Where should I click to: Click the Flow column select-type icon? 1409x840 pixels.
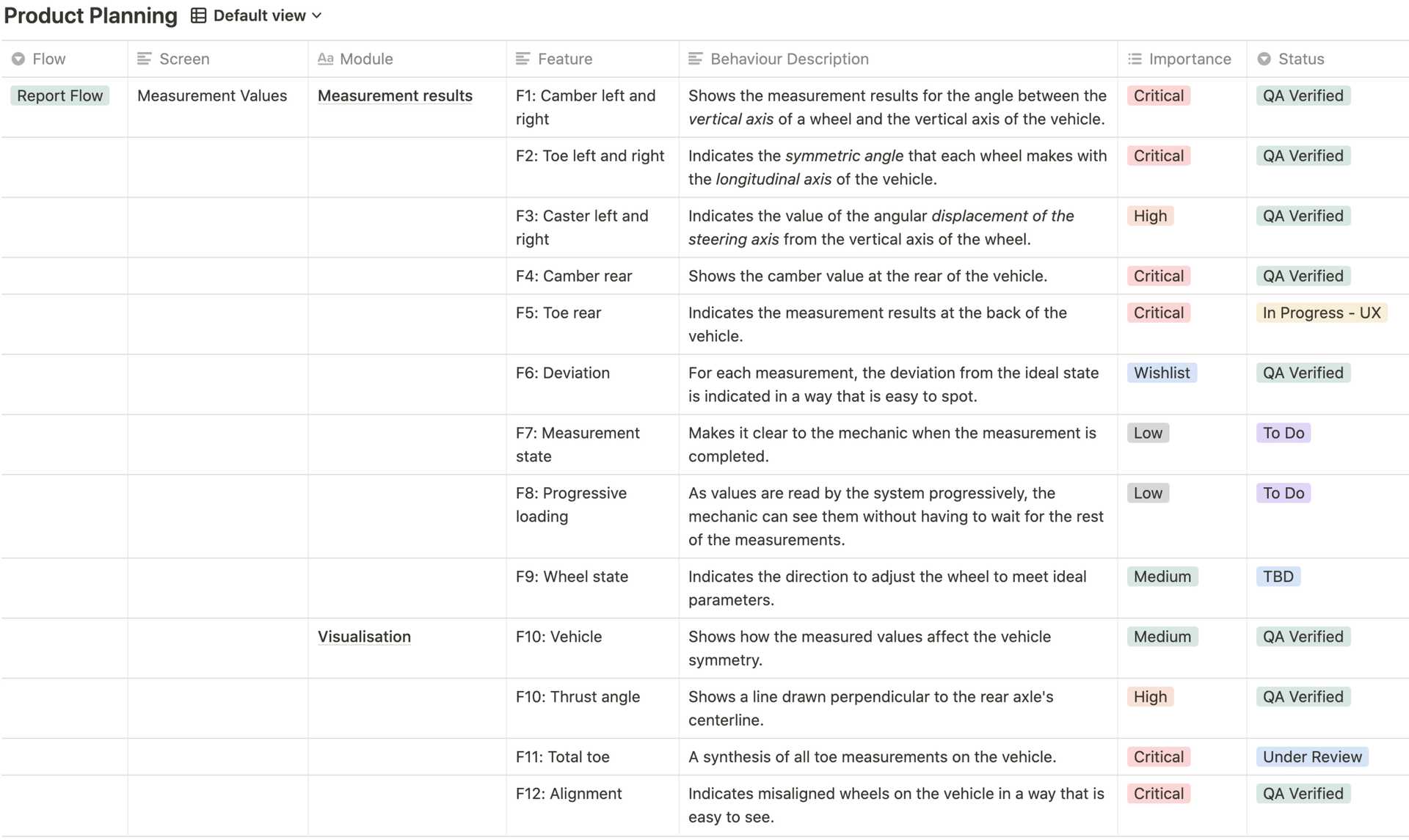tap(18, 59)
